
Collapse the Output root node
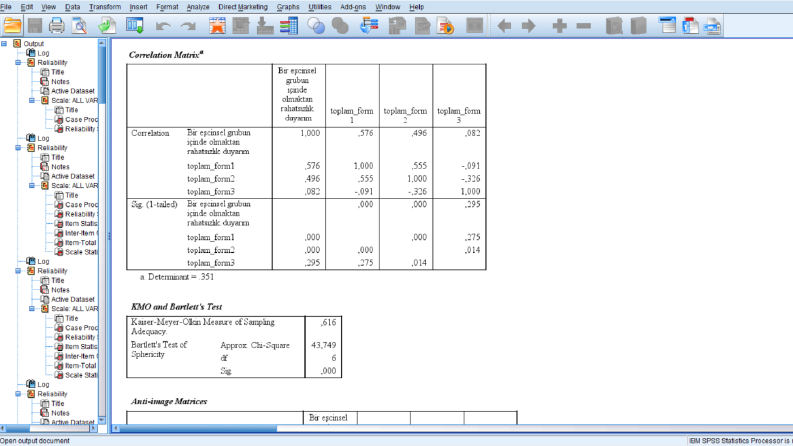point(4,43)
